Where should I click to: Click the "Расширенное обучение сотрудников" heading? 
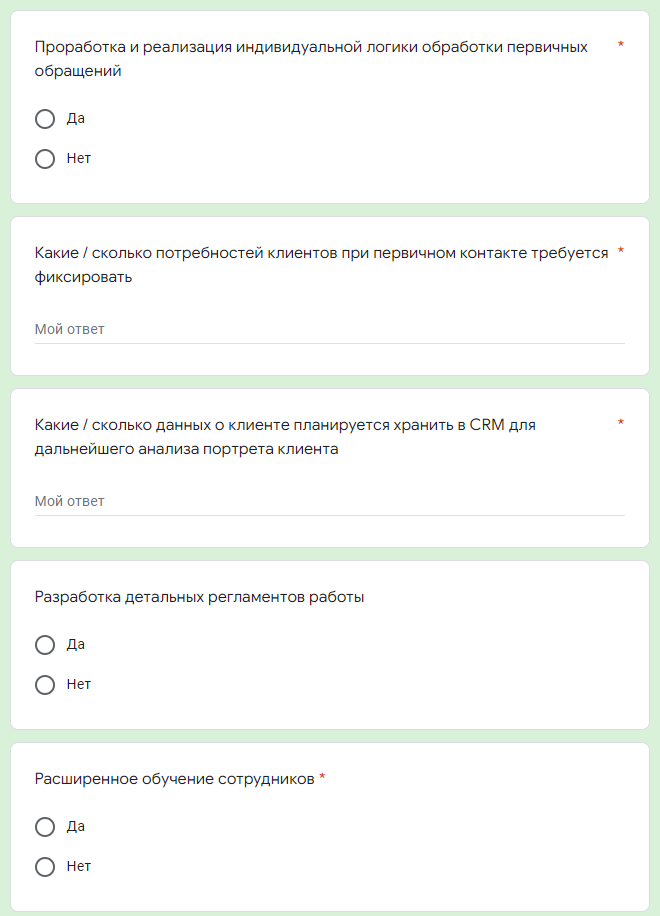(174, 779)
